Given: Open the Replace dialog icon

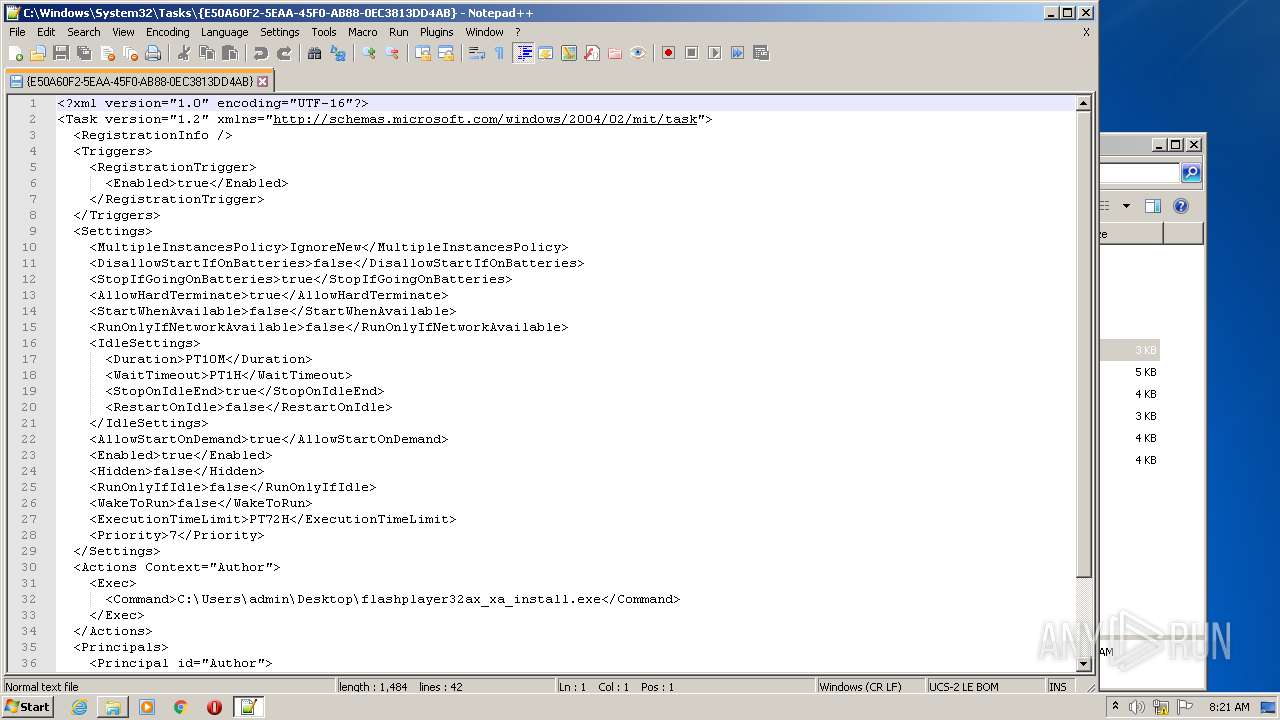Looking at the screenshot, I should pyautogui.click(x=338, y=53).
